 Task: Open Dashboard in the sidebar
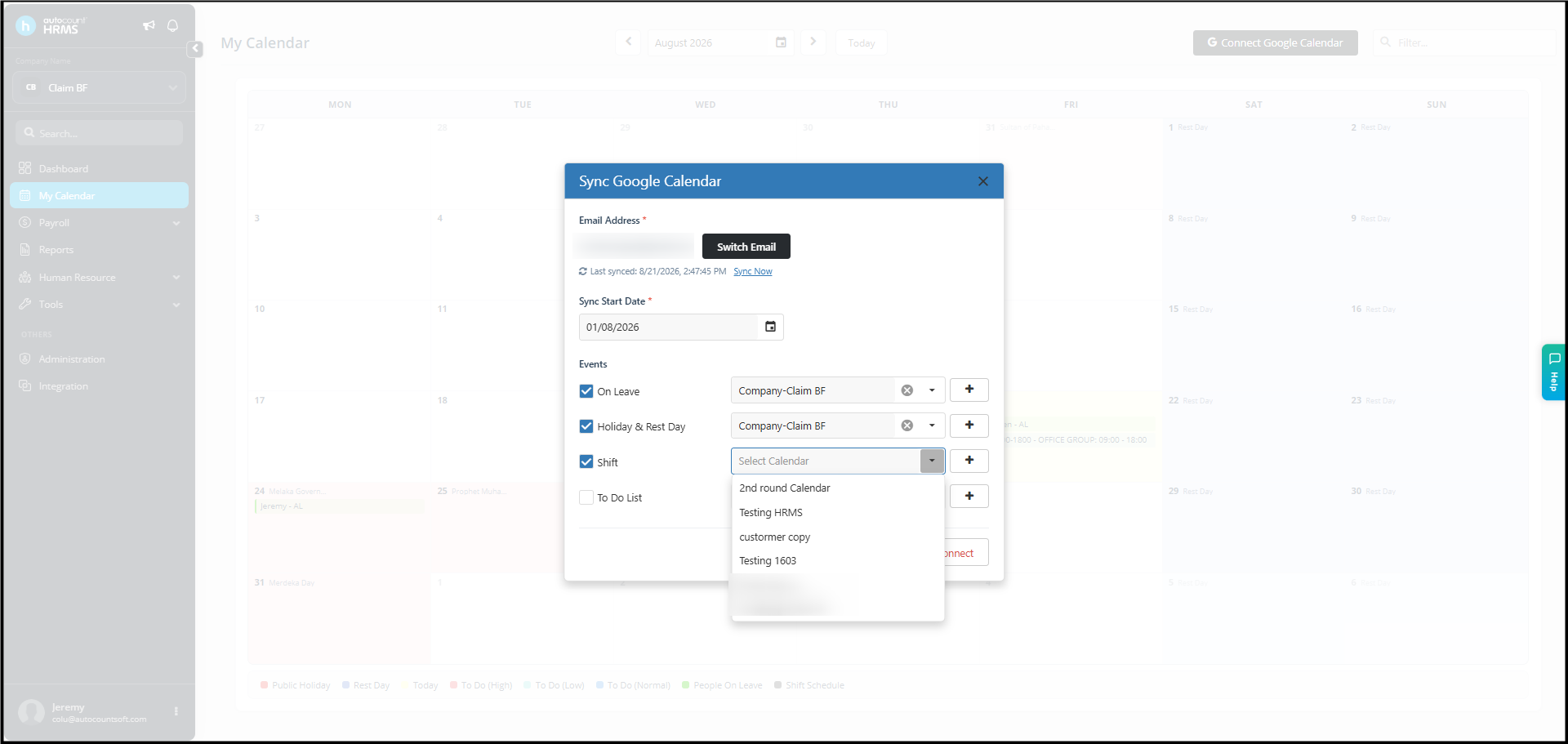[99, 169]
